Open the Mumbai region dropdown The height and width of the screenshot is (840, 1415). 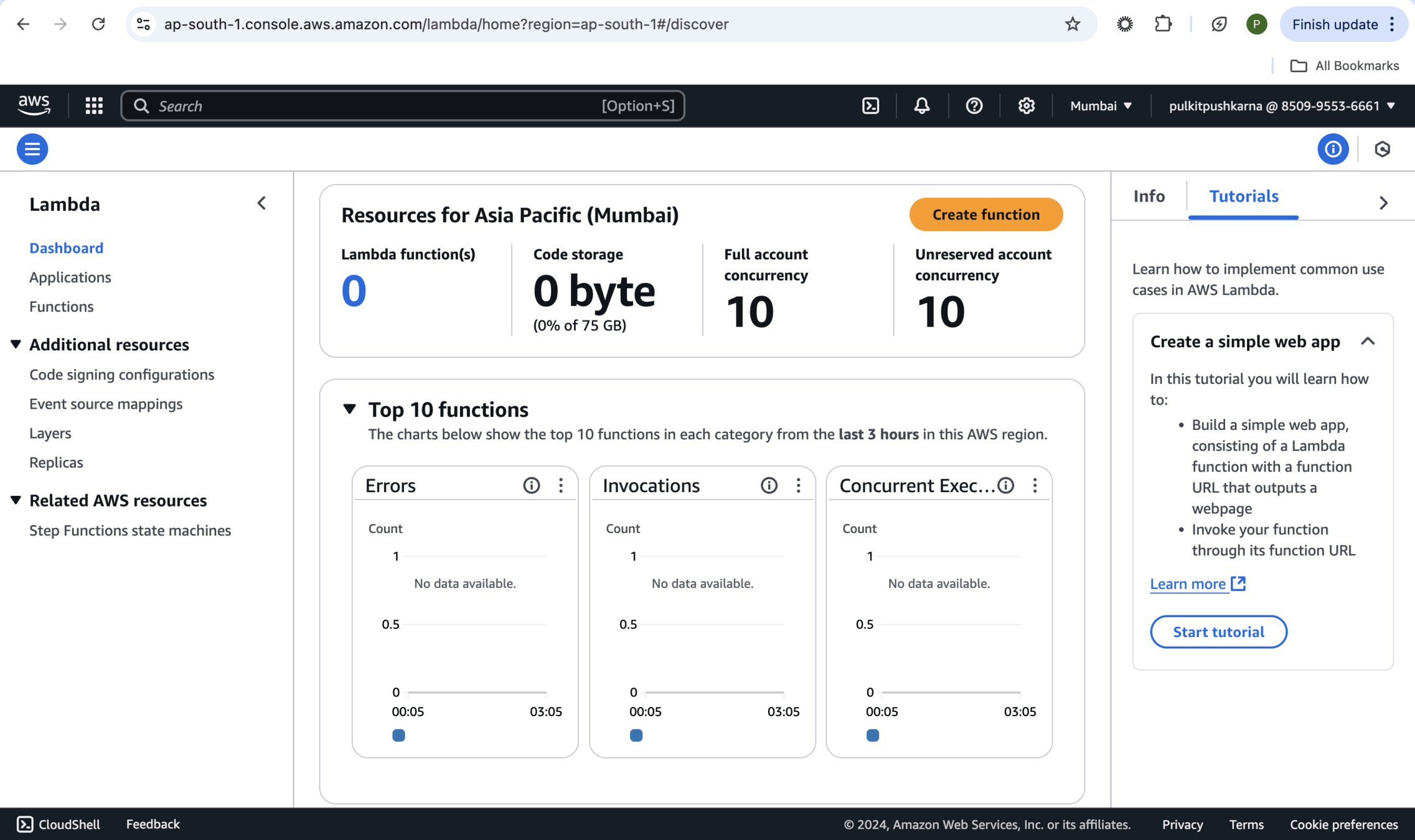1101,106
